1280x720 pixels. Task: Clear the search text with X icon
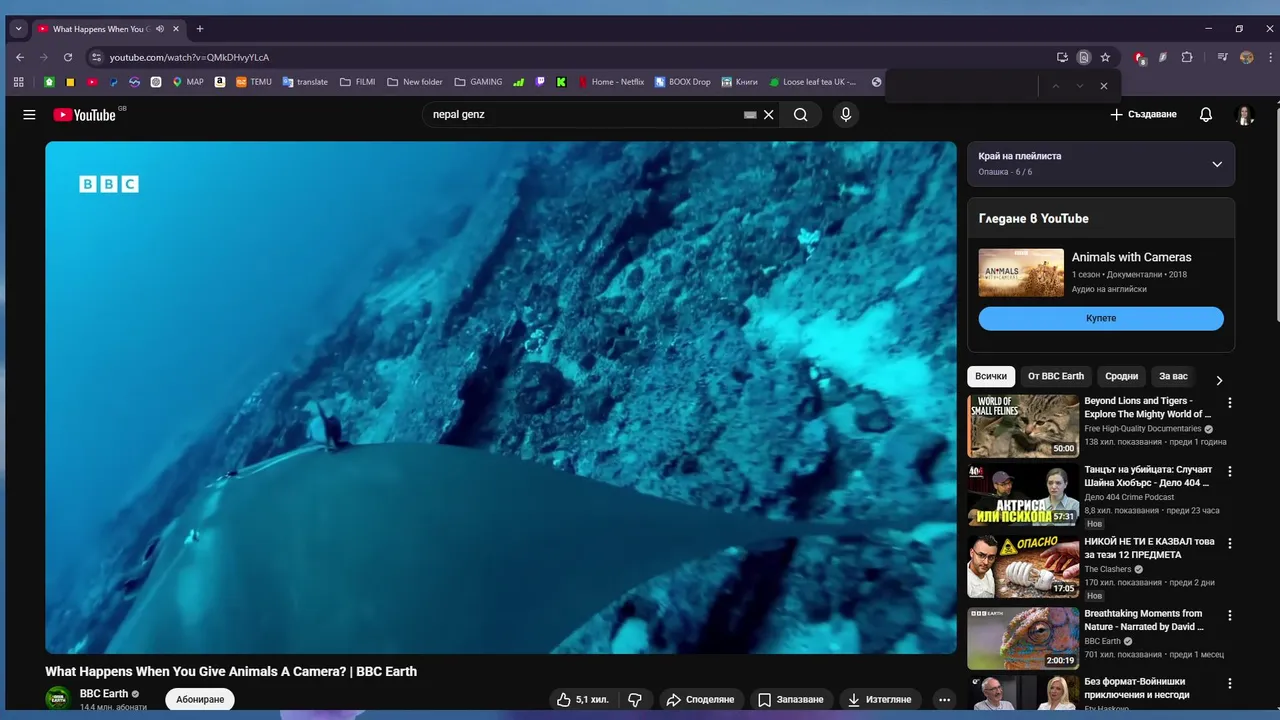click(x=769, y=115)
